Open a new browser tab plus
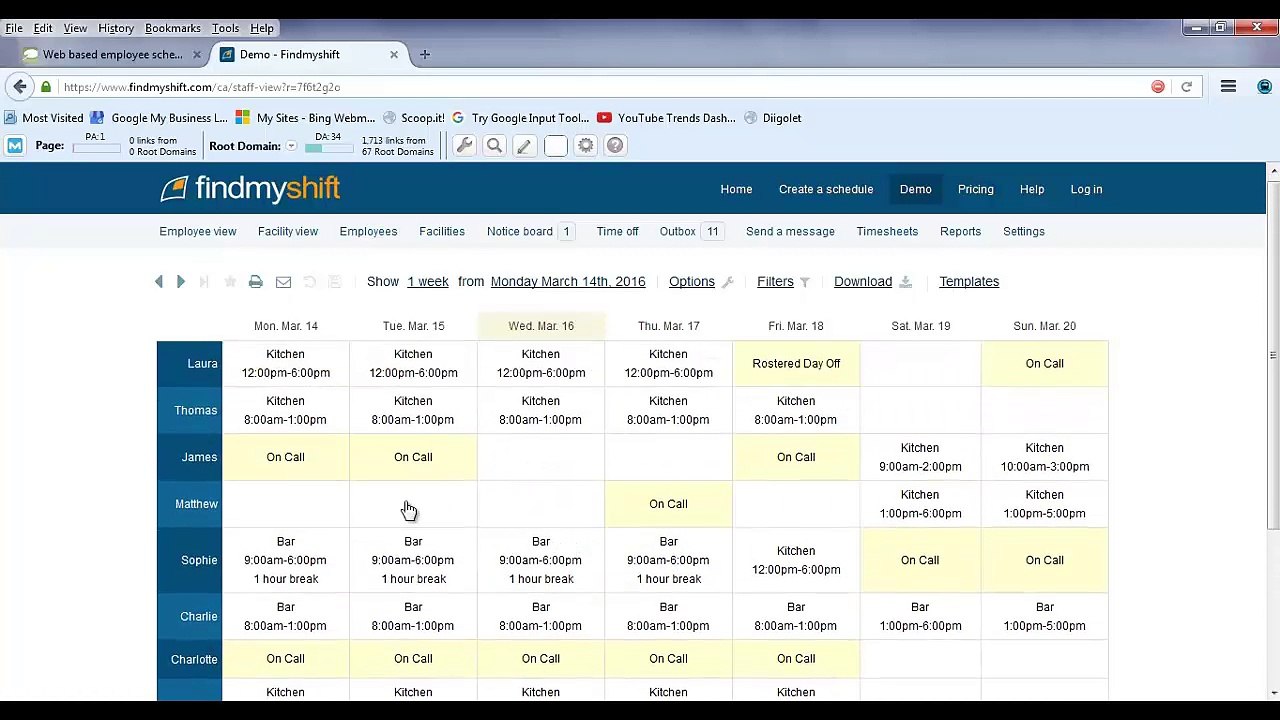Viewport: 1280px width, 720px height. [425, 54]
